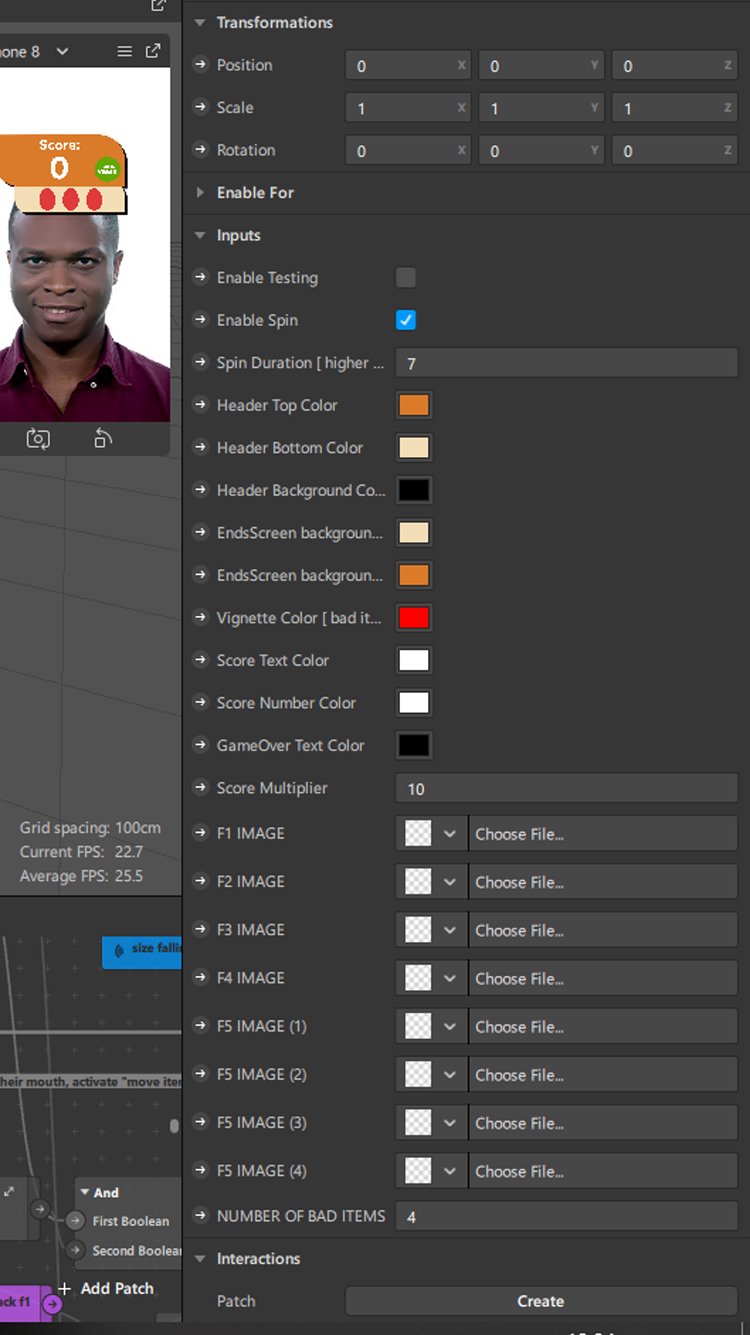Click the arrow icon beside Score Multiplier
This screenshot has width=750, height=1335.
pos(202,788)
